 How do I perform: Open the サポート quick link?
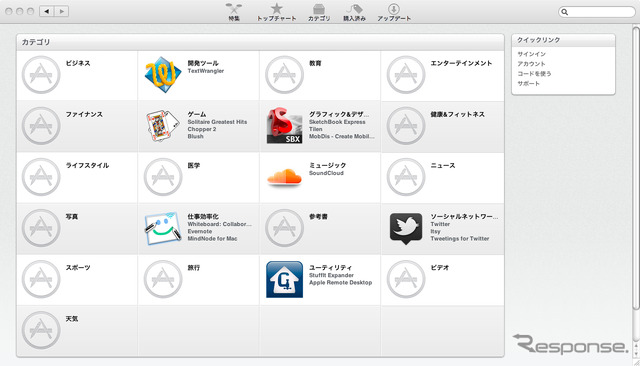(x=529, y=83)
